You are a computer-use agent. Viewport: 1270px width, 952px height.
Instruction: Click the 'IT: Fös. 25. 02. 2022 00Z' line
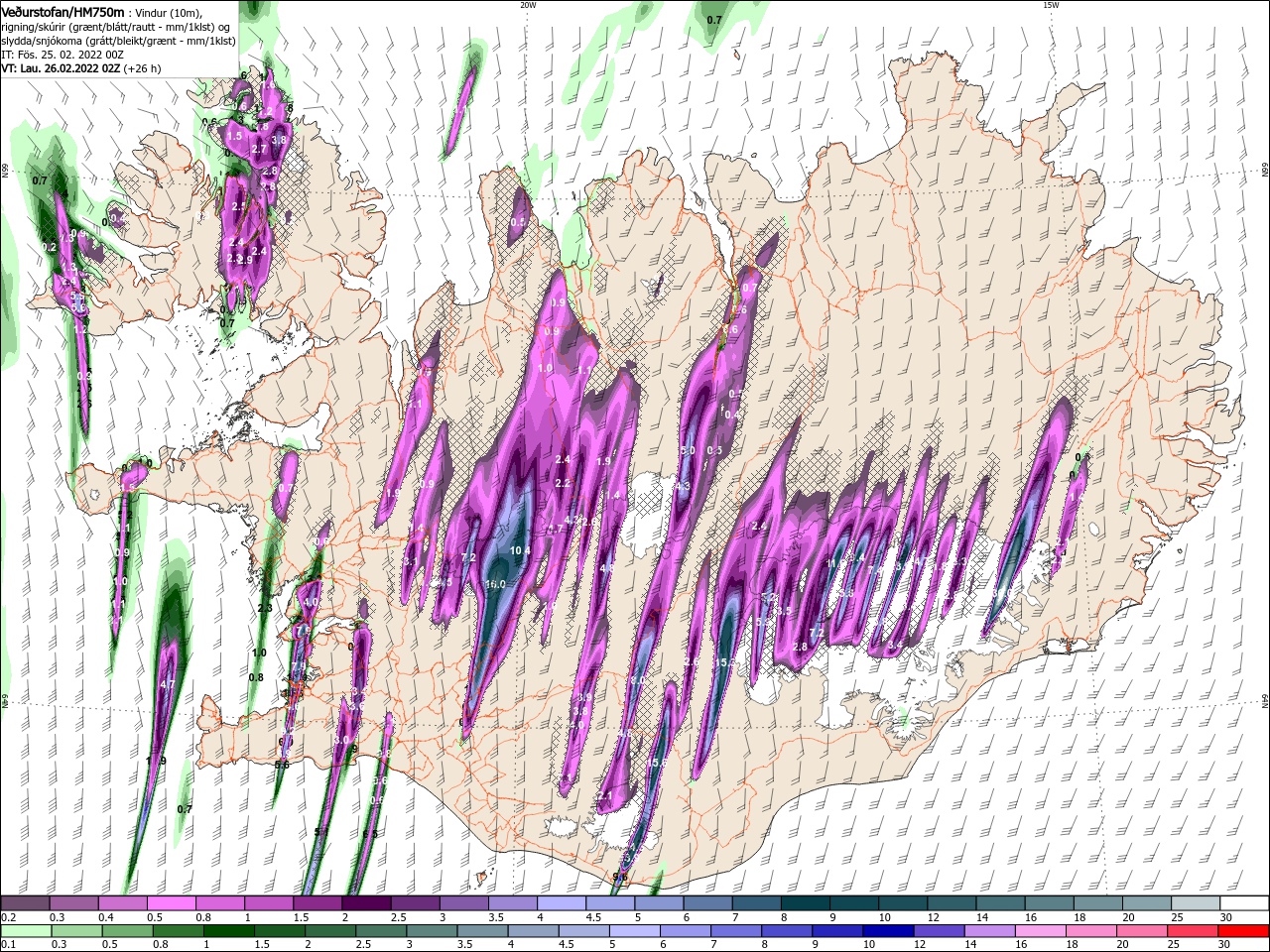[63, 55]
